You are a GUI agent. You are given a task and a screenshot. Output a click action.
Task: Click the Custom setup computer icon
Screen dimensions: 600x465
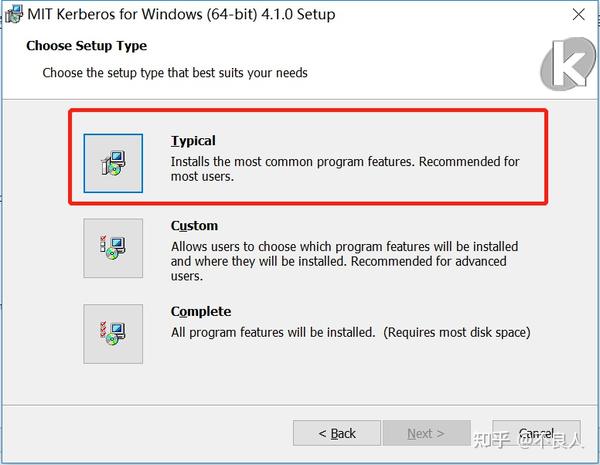coord(113,248)
